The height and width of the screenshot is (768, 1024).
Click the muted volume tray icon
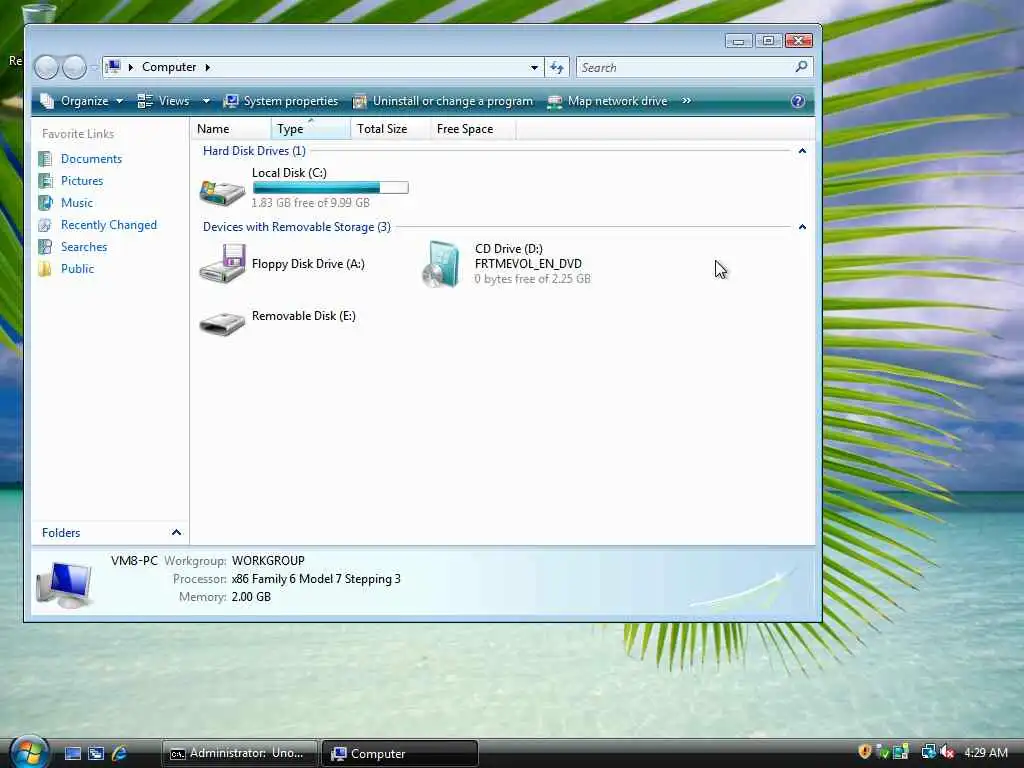(x=947, y=752)
